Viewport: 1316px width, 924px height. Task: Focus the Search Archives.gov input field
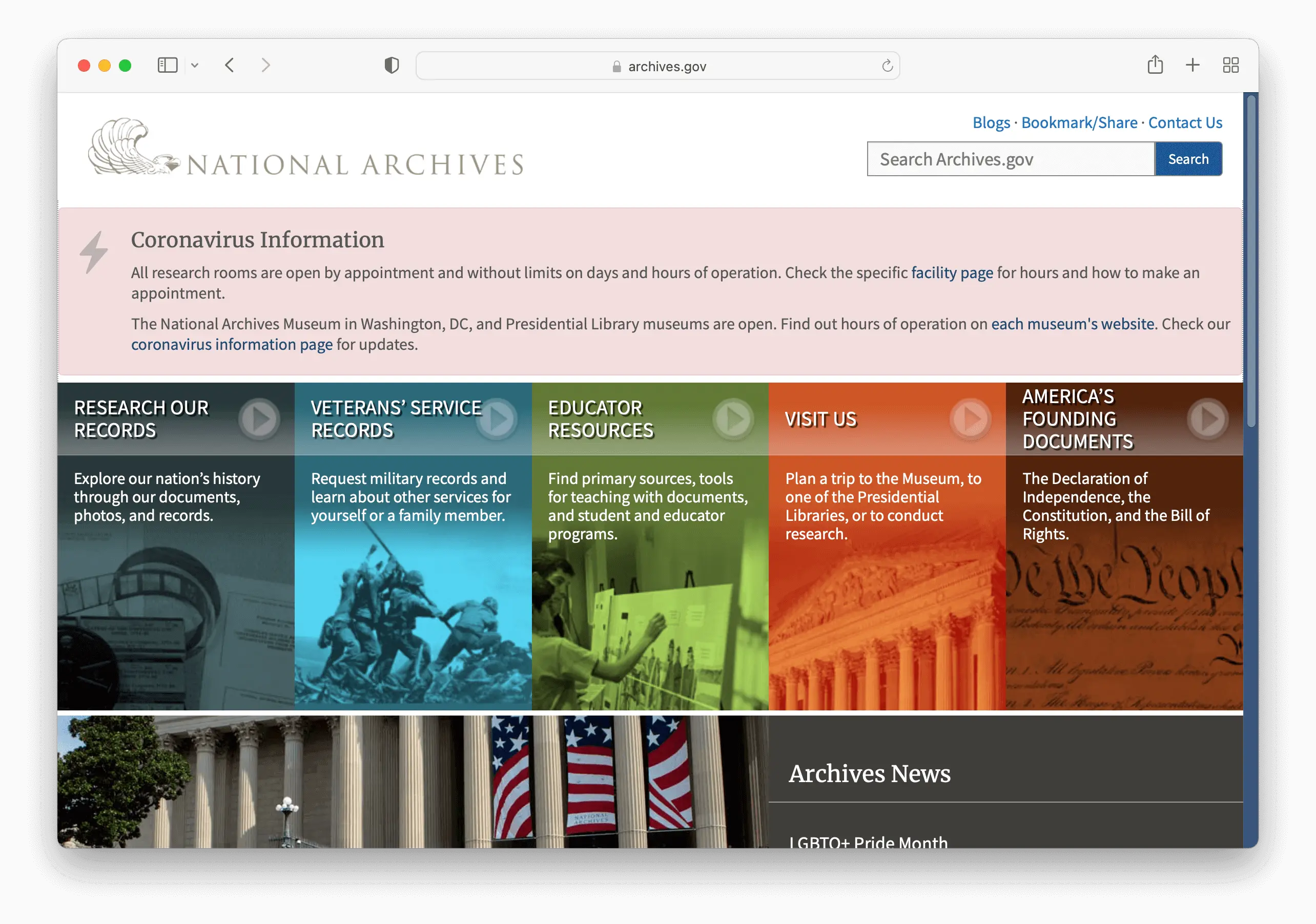pyautogui.click(x=1010, y=159)
